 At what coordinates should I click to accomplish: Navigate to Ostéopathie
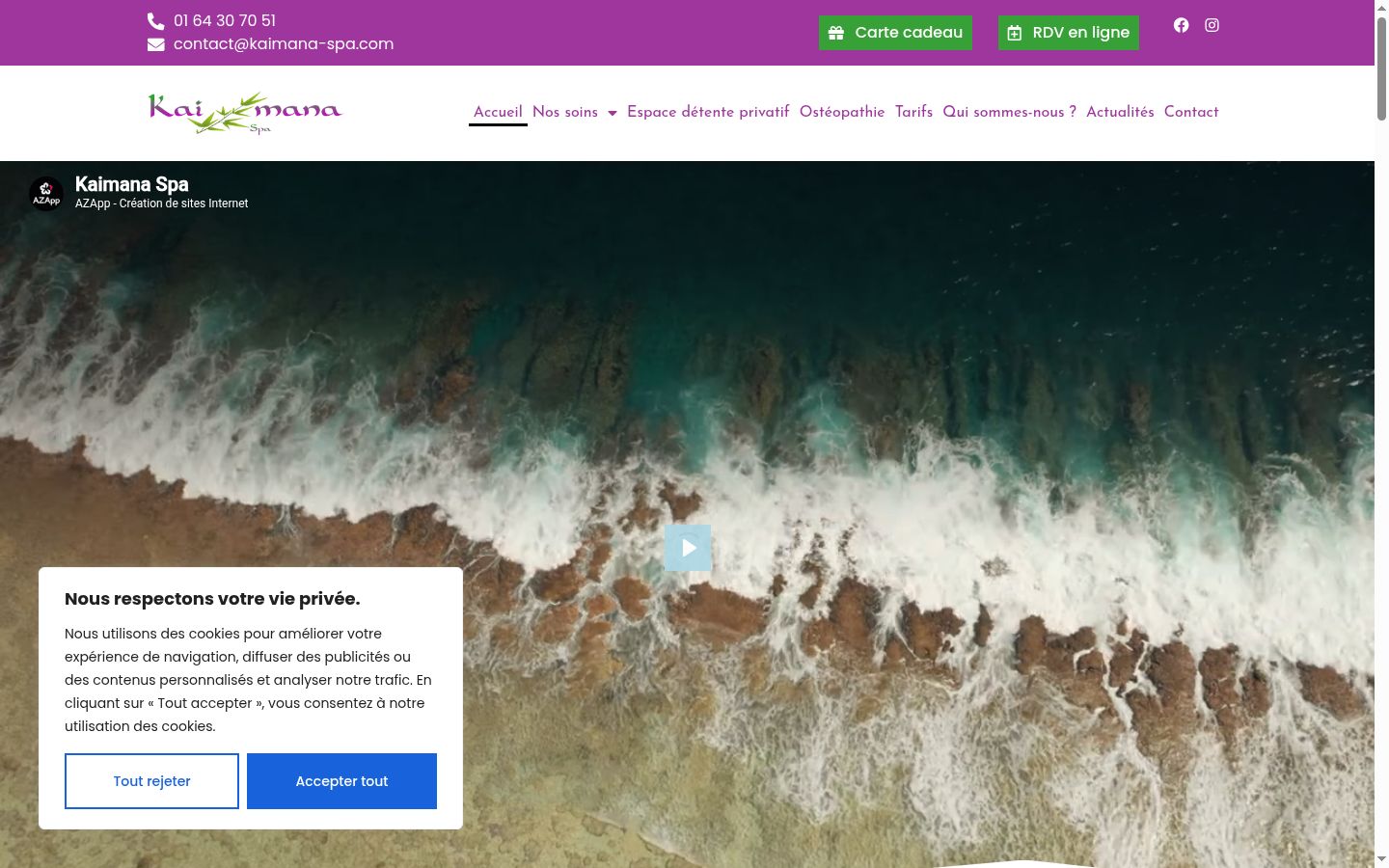tap(842, 112)
